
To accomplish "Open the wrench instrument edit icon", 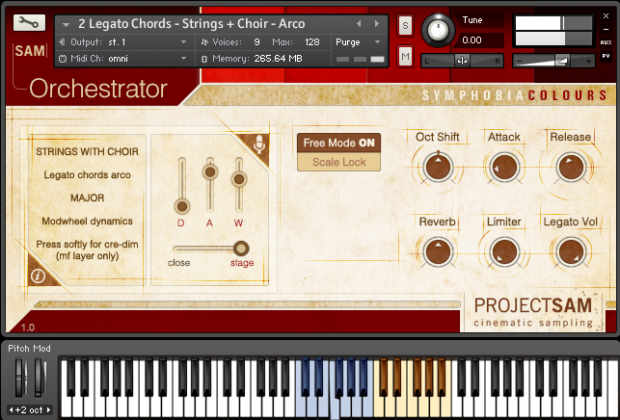I will (29, 23).
